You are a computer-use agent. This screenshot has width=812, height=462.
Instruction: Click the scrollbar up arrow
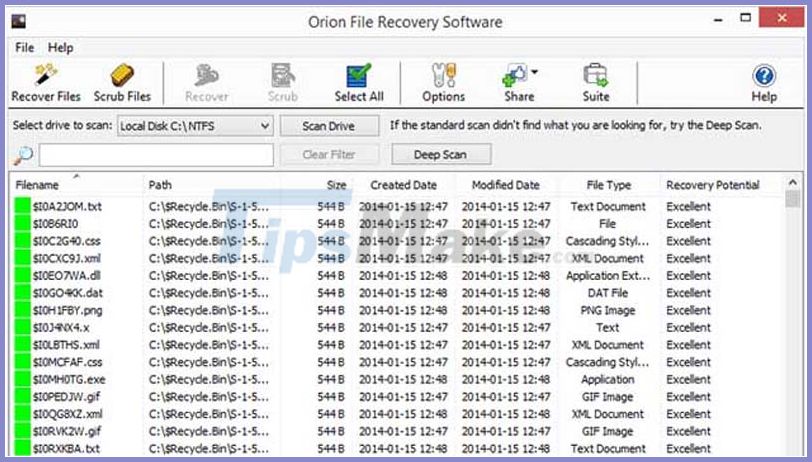coord(792,182)
